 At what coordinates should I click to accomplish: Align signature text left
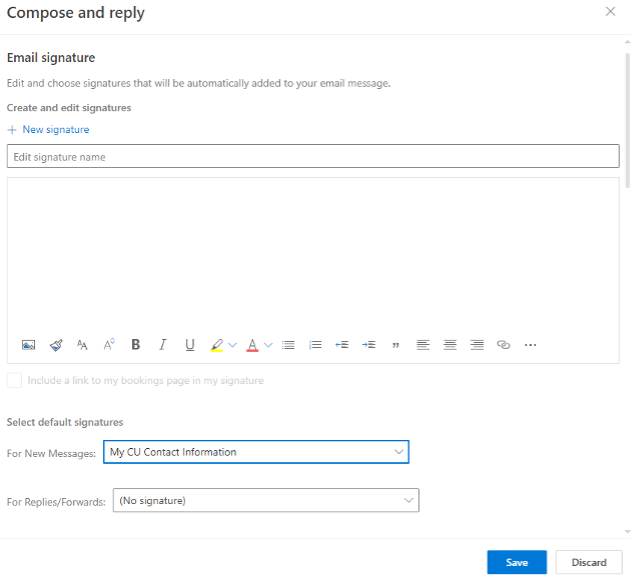click(423, 345)
